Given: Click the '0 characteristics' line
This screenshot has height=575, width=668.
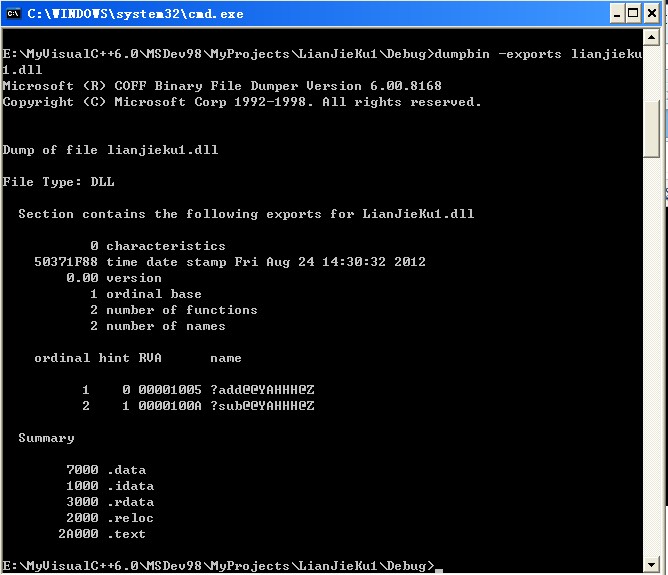Looking at the screenshot, I should coord(158,246).
